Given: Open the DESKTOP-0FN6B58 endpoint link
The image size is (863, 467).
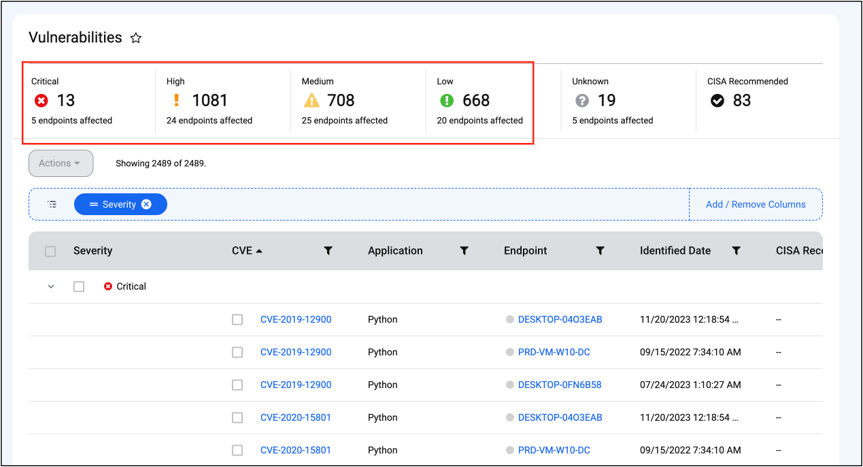Looking at the screenshot, I should tap(560, 385).
